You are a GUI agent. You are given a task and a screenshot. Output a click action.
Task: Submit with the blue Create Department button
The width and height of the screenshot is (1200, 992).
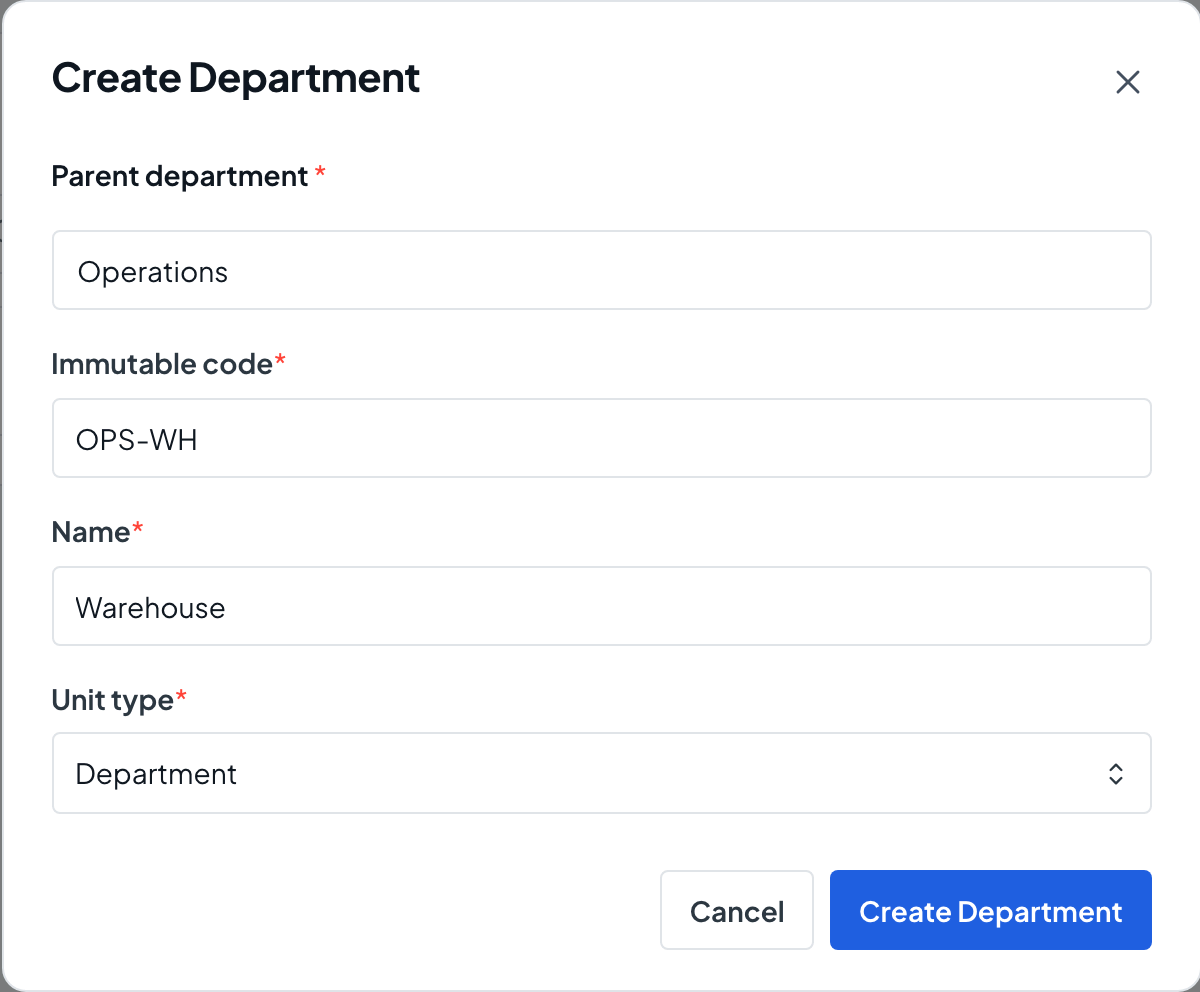[990, 910]
